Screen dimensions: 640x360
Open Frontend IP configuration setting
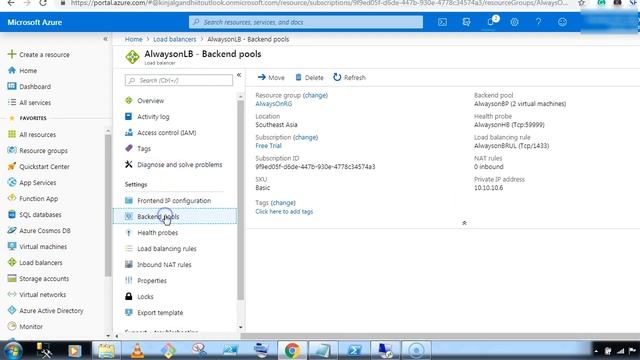(x=175, y=200)
